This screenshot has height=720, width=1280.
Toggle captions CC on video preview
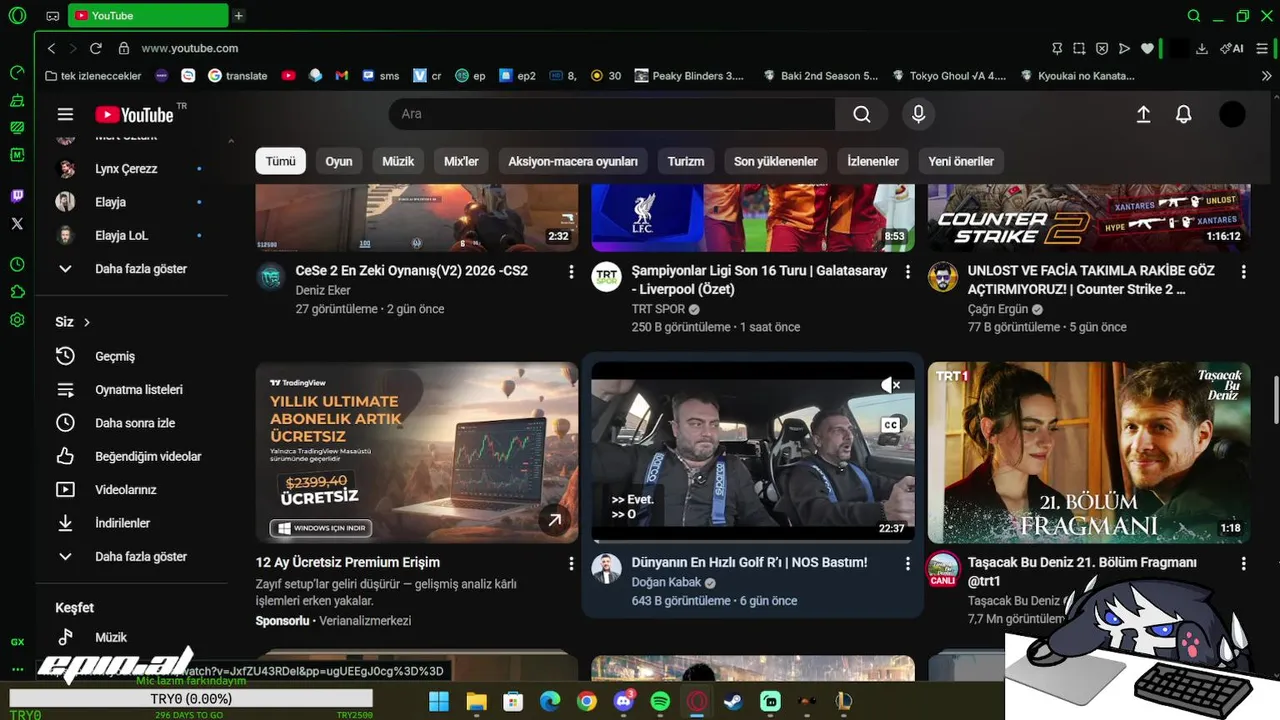coord(890,425)
